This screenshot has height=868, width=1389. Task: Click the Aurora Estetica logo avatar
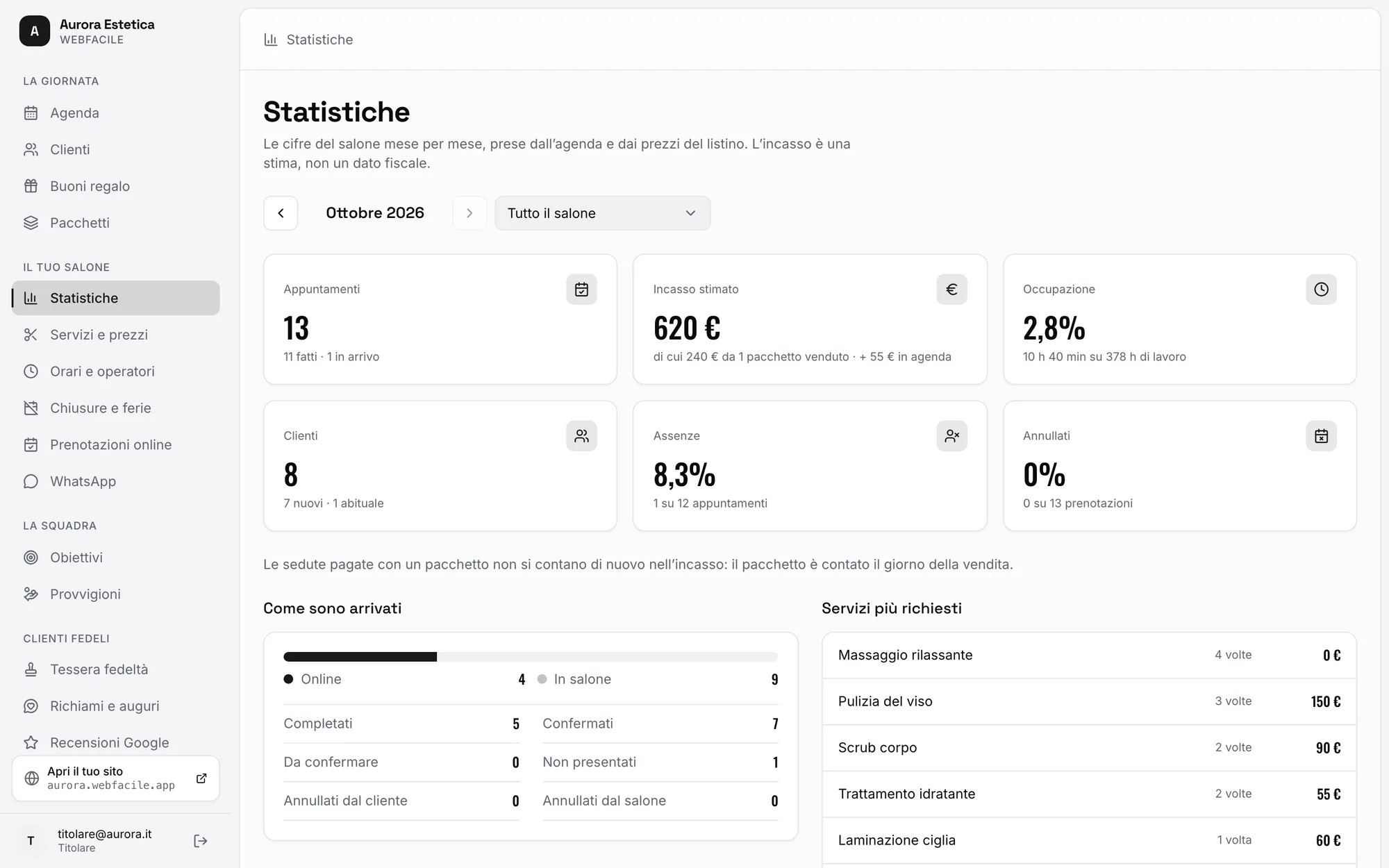(35, 31)
